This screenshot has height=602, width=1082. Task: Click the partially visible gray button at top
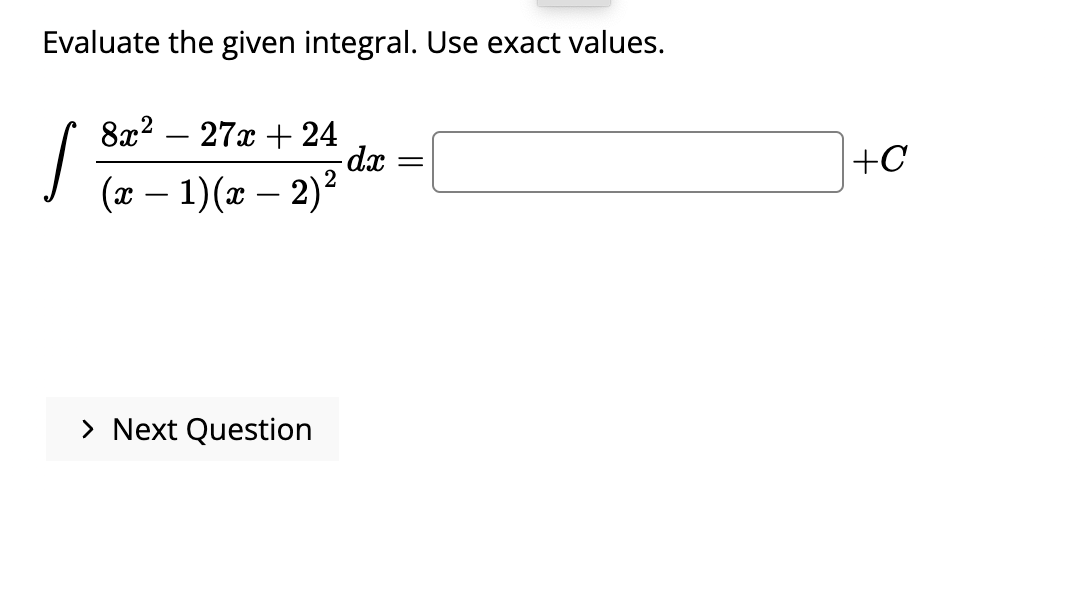[574, 5]
